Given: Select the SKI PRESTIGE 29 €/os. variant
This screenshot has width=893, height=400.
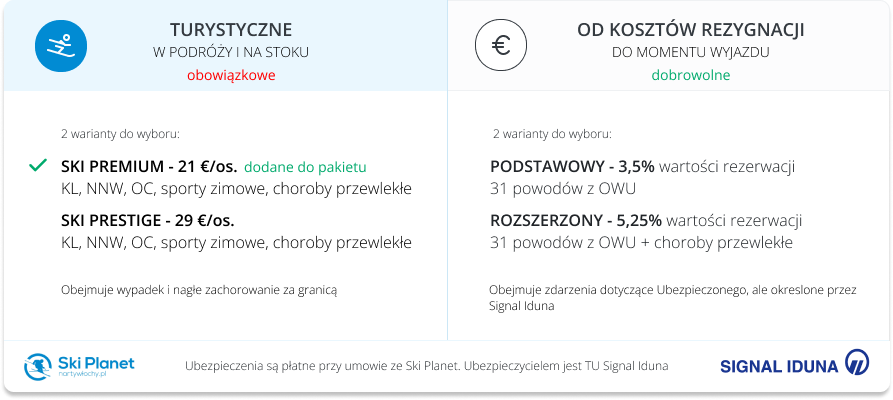Looking at the screenshot, I should point(148,221).
